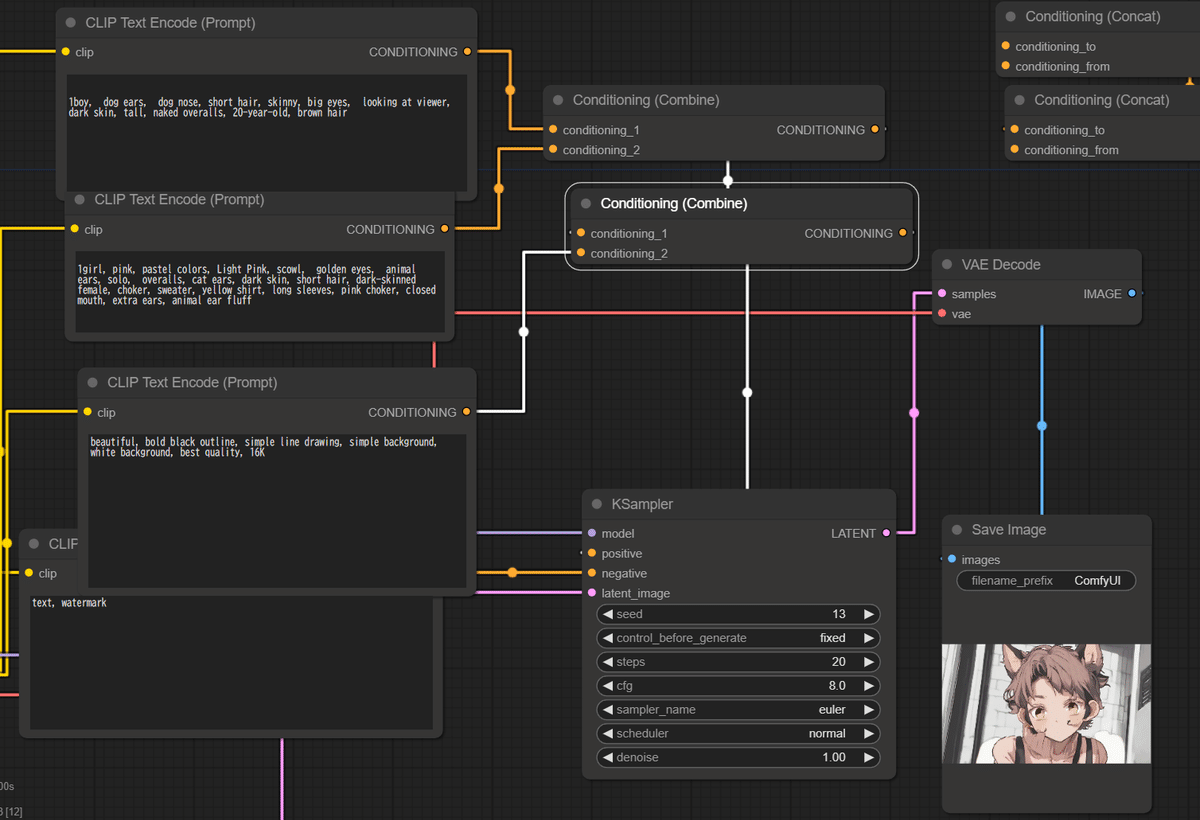Decrease the steps value with left arrow
Image resolution: width=1200 pixels, height=820 pixels.
click(608, 662)
